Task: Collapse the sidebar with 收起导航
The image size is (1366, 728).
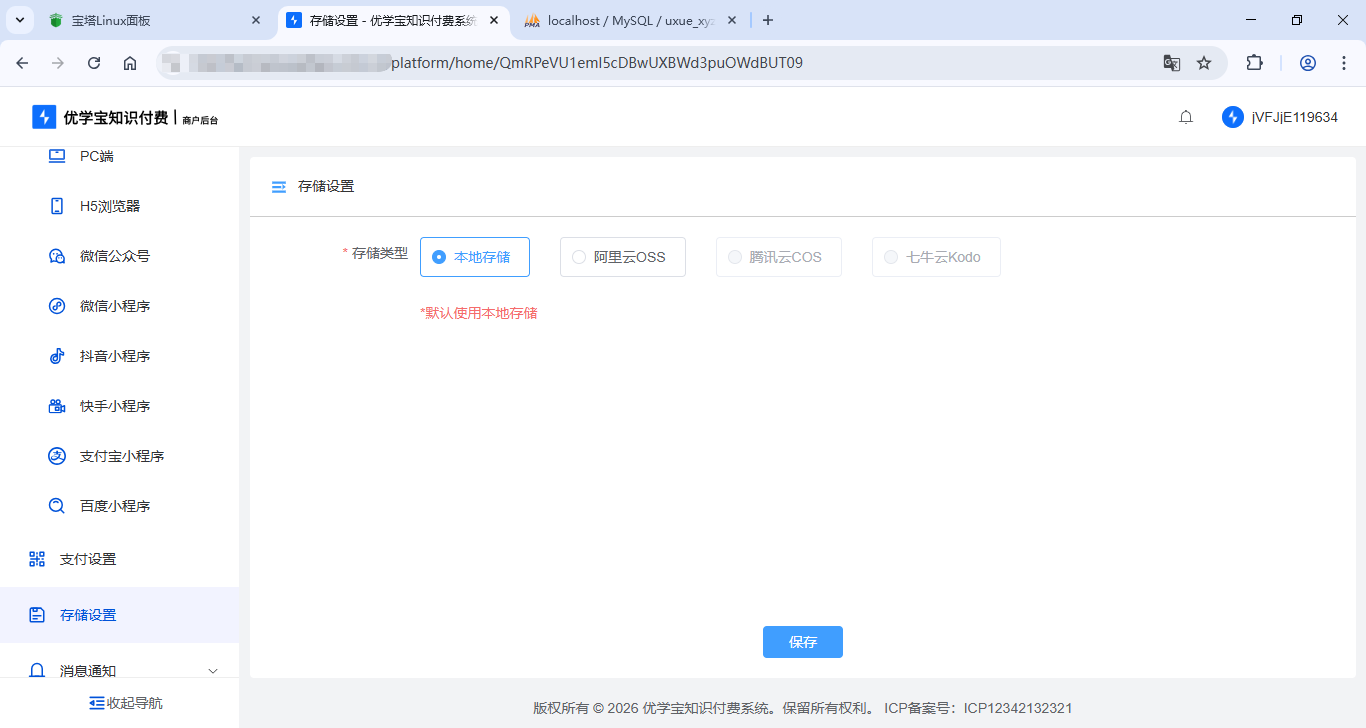Action: (125, 703)
